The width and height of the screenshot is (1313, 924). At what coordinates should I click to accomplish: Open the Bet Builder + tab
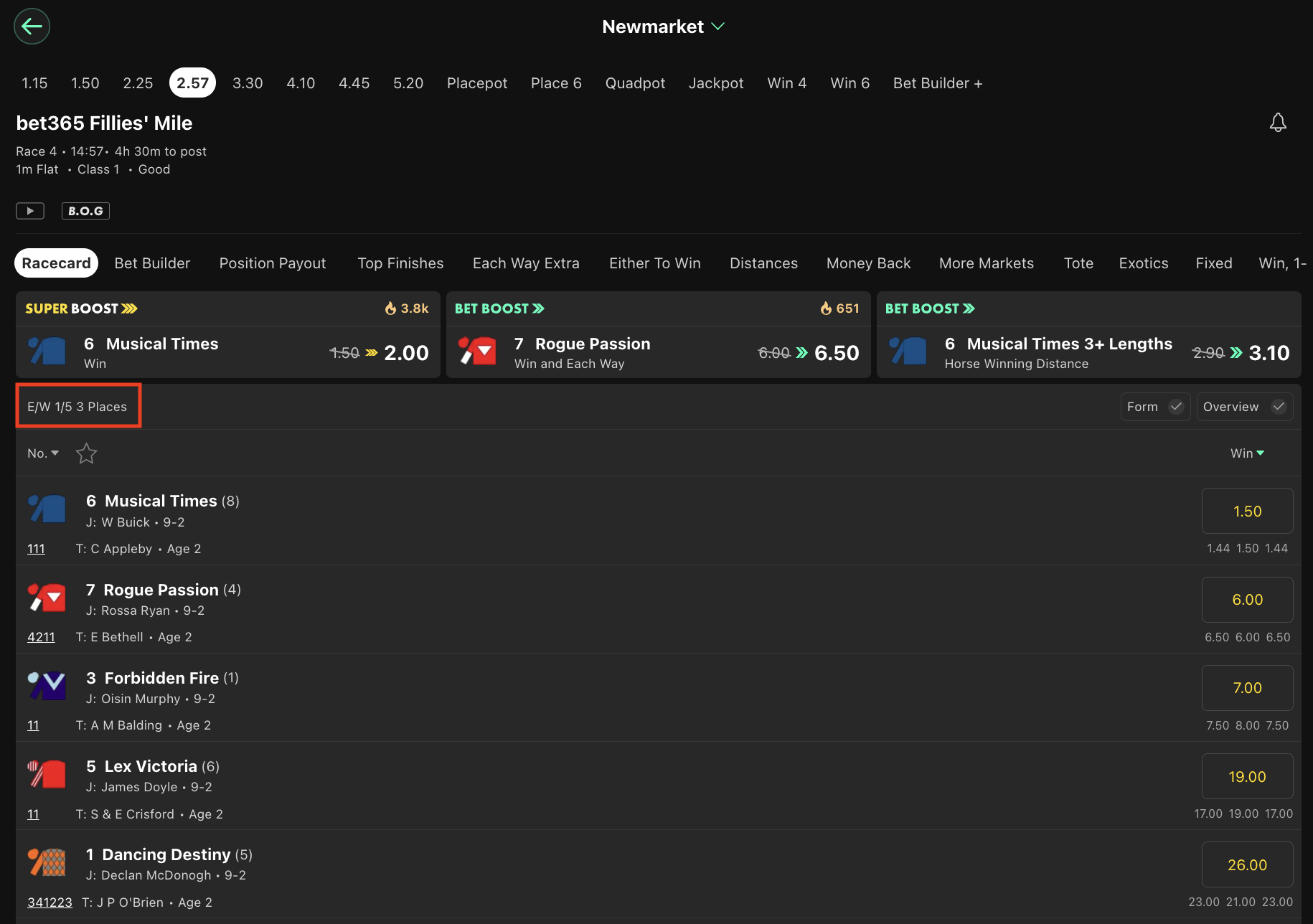pos(938,83)
